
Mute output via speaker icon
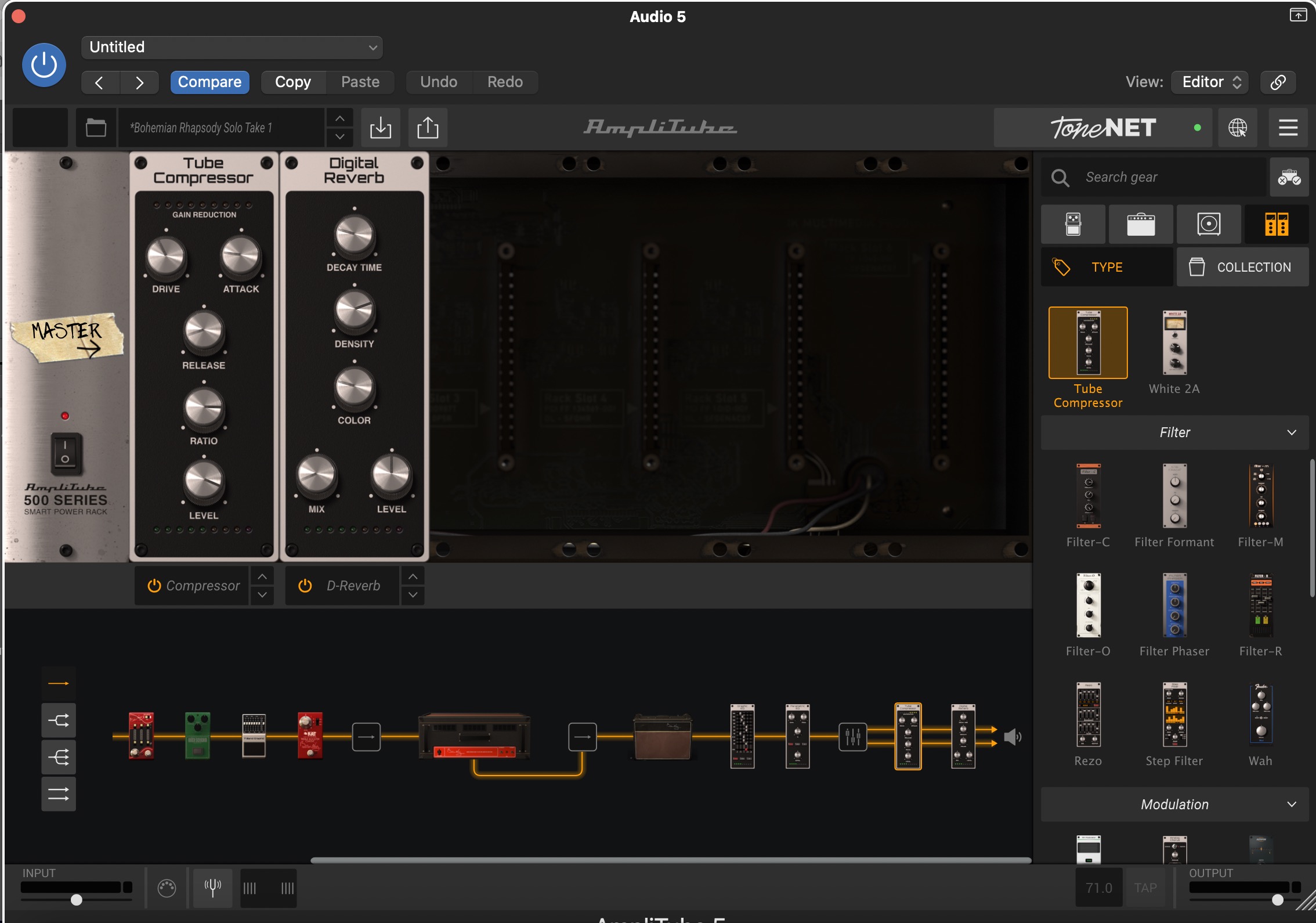pyautogui.click(x=1013, y=737)
